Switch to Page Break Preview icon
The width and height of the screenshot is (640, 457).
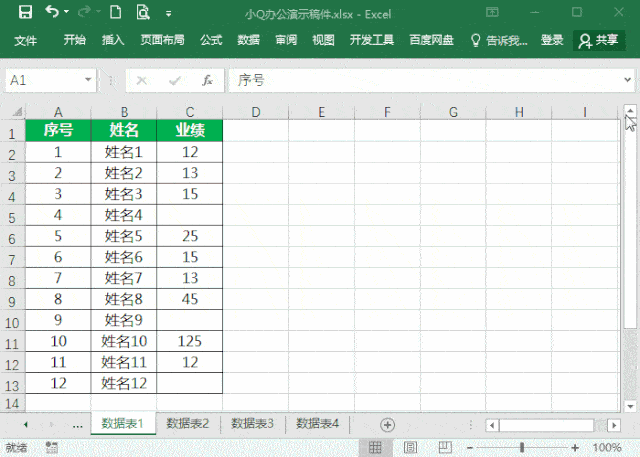pyautogui.click(x=445, y=448)
